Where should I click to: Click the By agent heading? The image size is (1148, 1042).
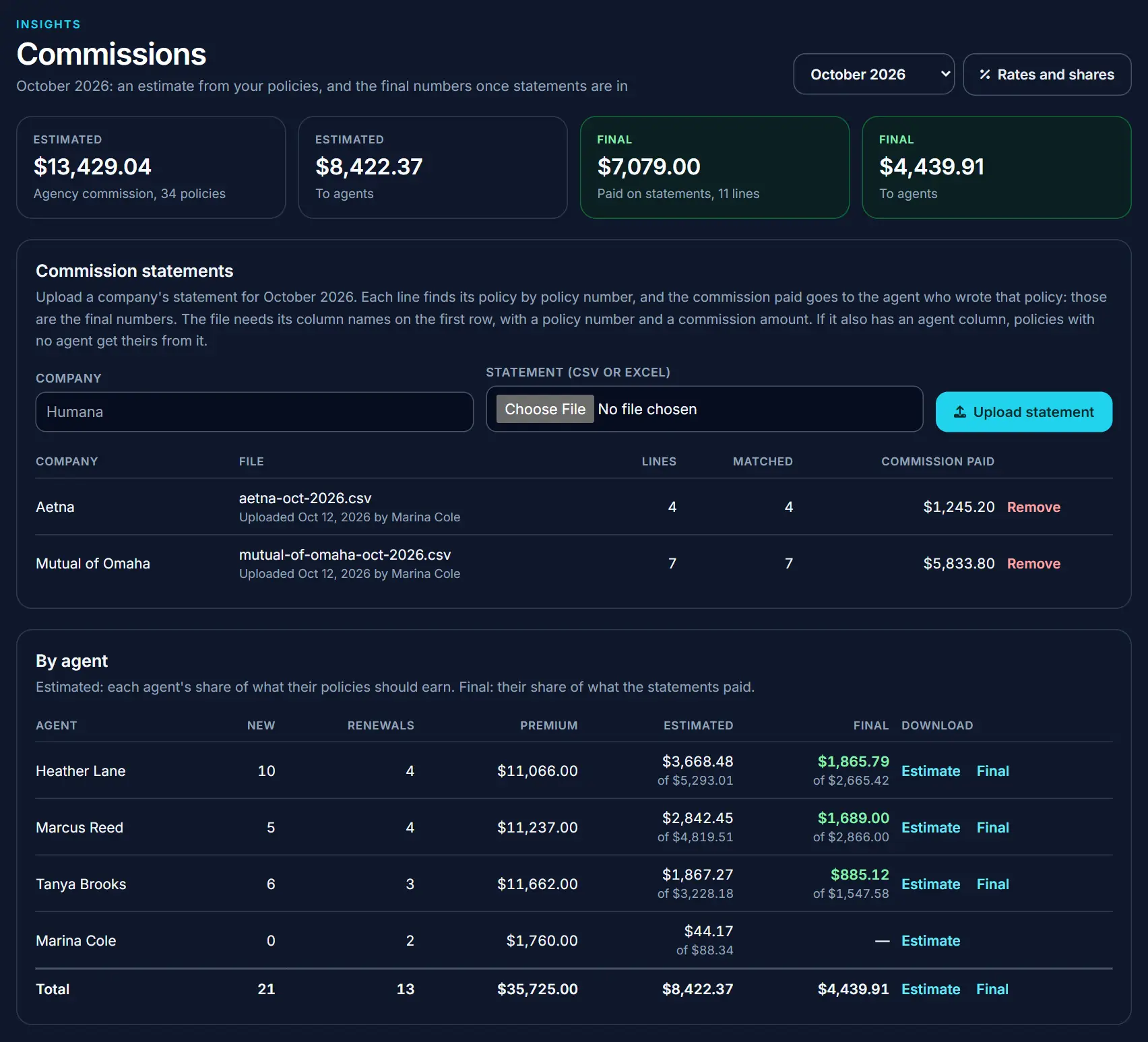click(x=72, y=661)
